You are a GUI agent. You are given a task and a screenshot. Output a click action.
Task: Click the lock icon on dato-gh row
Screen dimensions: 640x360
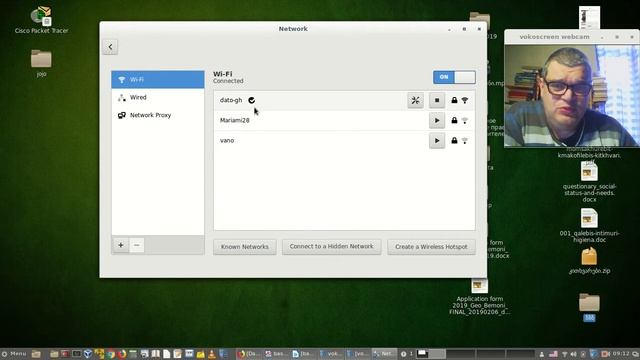pos(454,100)
